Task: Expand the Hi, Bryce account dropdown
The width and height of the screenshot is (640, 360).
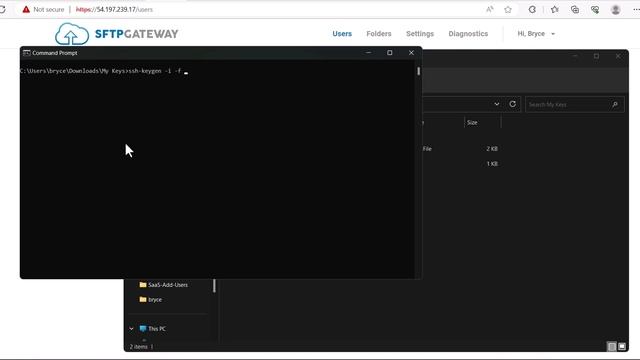Action: click(536, 34)
